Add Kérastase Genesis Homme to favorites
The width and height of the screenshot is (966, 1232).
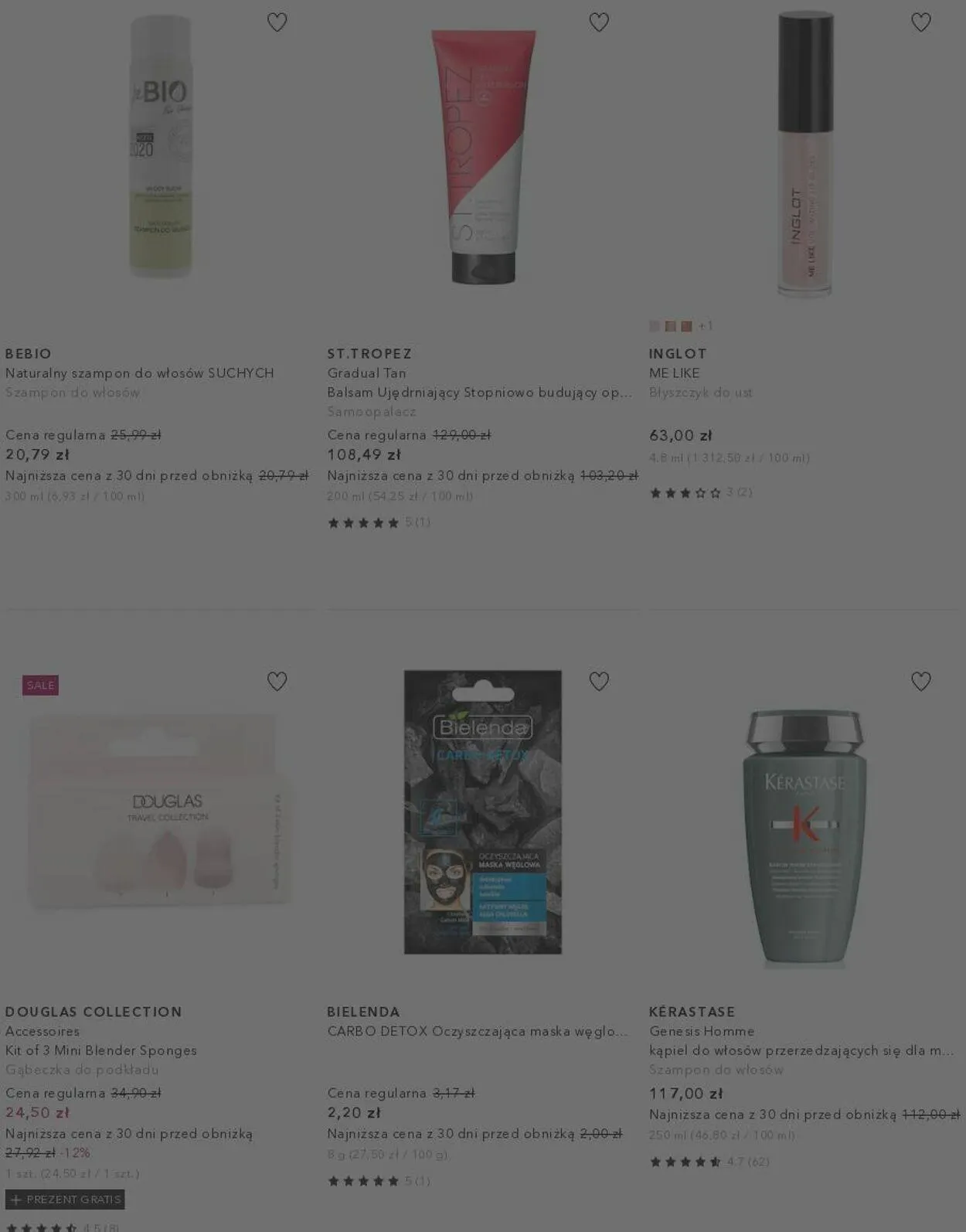pos(920,681)
